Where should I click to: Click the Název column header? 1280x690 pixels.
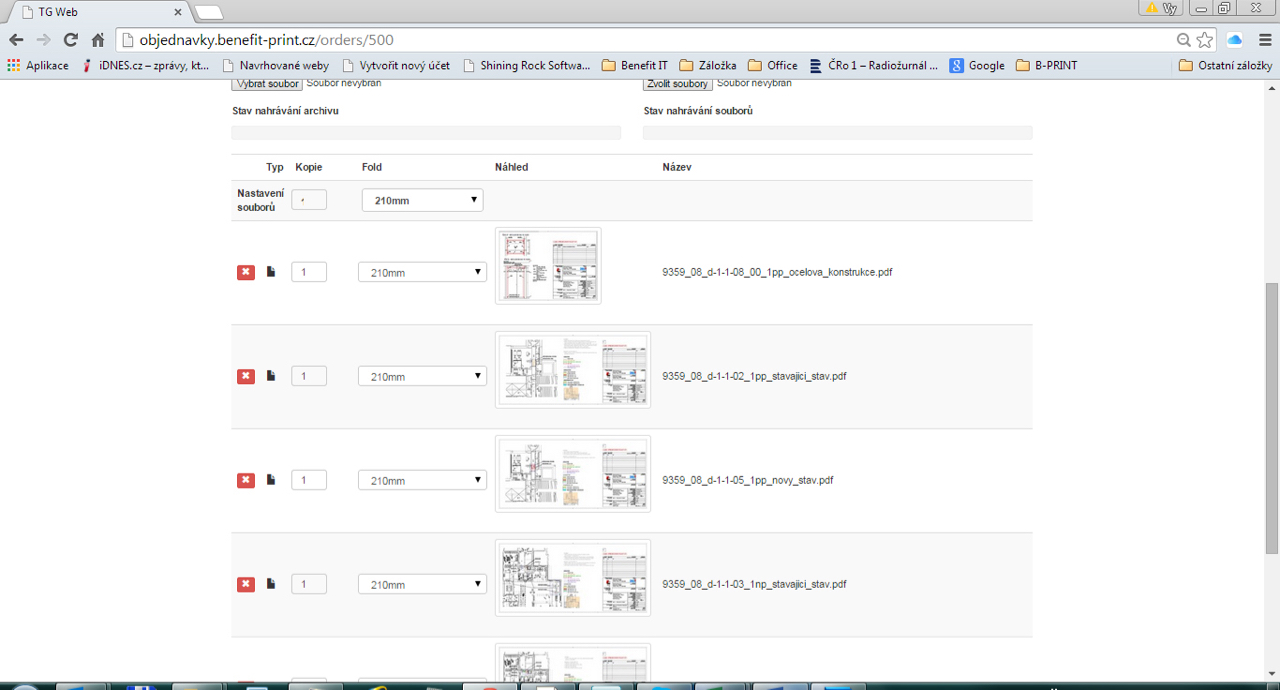click(677, 167)
